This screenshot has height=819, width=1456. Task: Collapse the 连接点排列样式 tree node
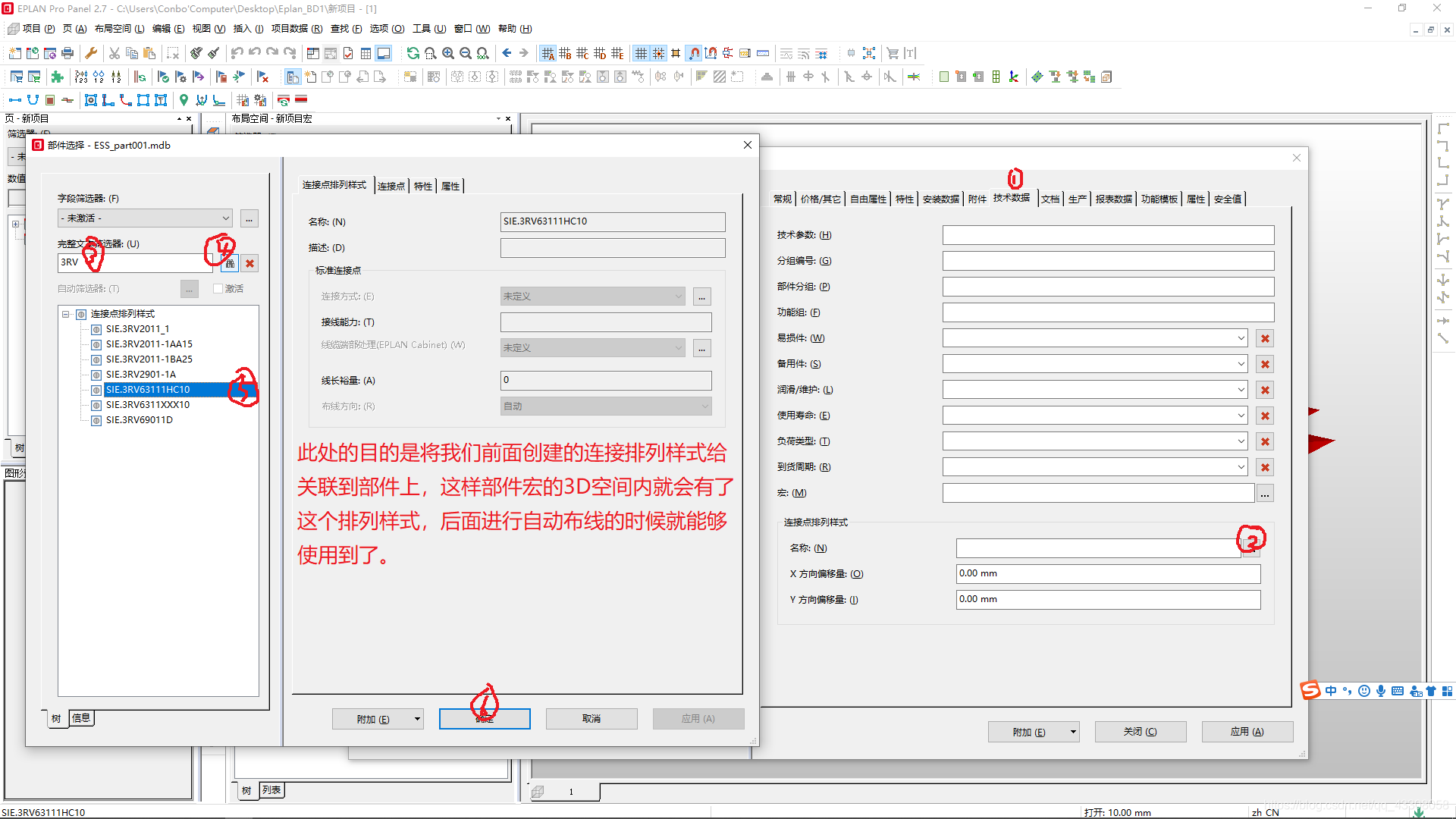coord(66,314)
